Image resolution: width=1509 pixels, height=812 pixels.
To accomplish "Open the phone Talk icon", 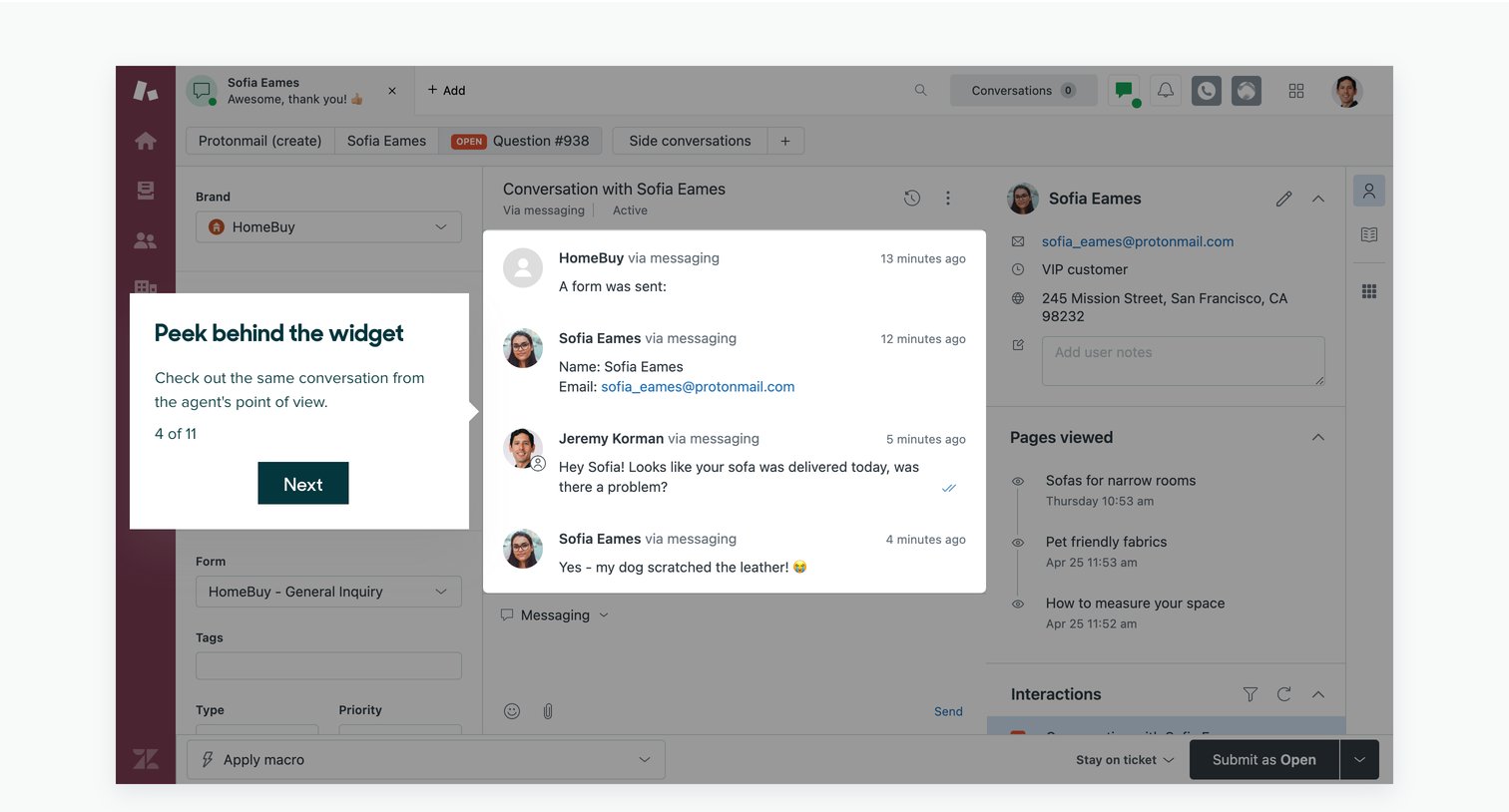I will pos(1207,91).
